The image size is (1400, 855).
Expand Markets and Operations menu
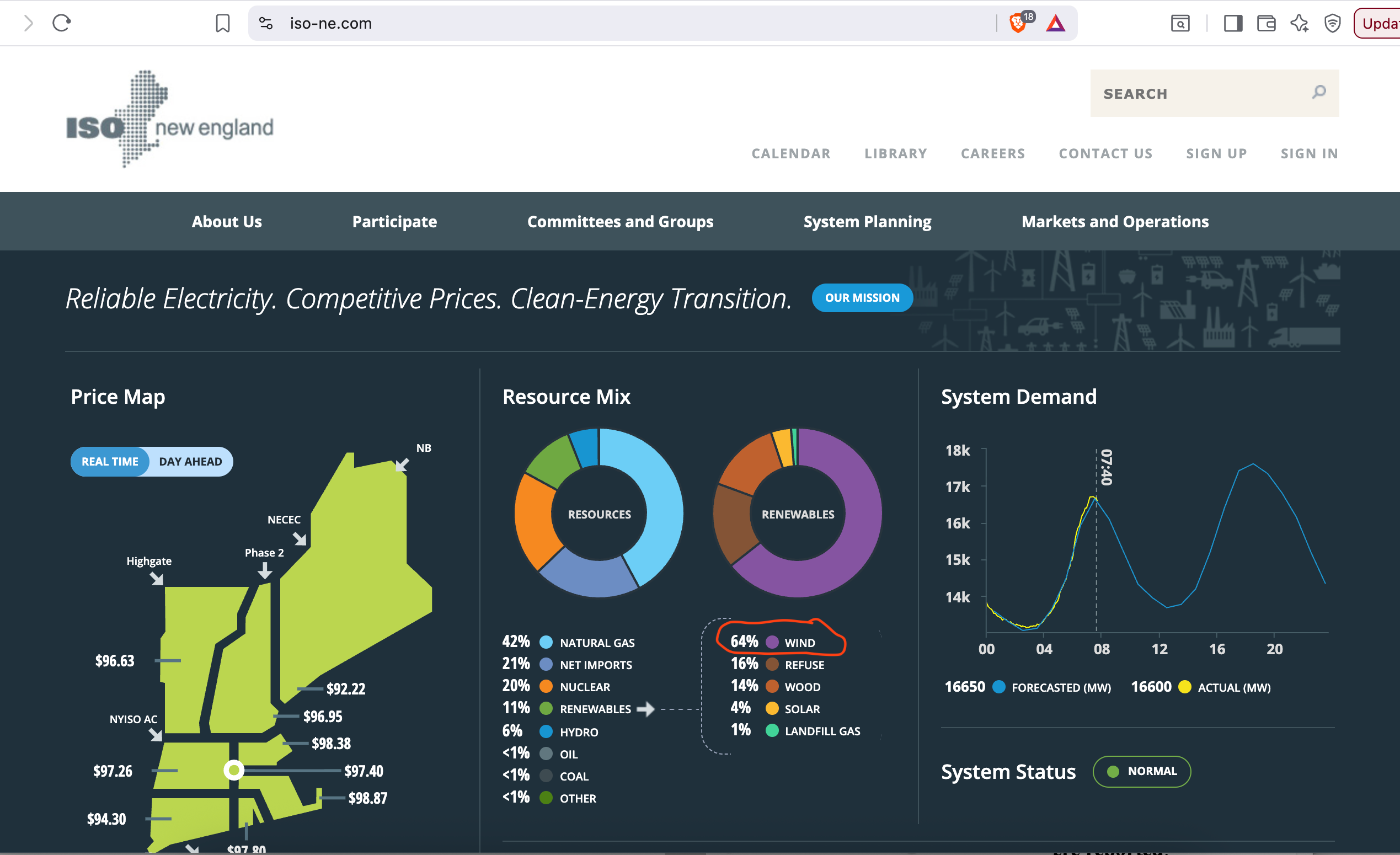(x=1115, y=222)
